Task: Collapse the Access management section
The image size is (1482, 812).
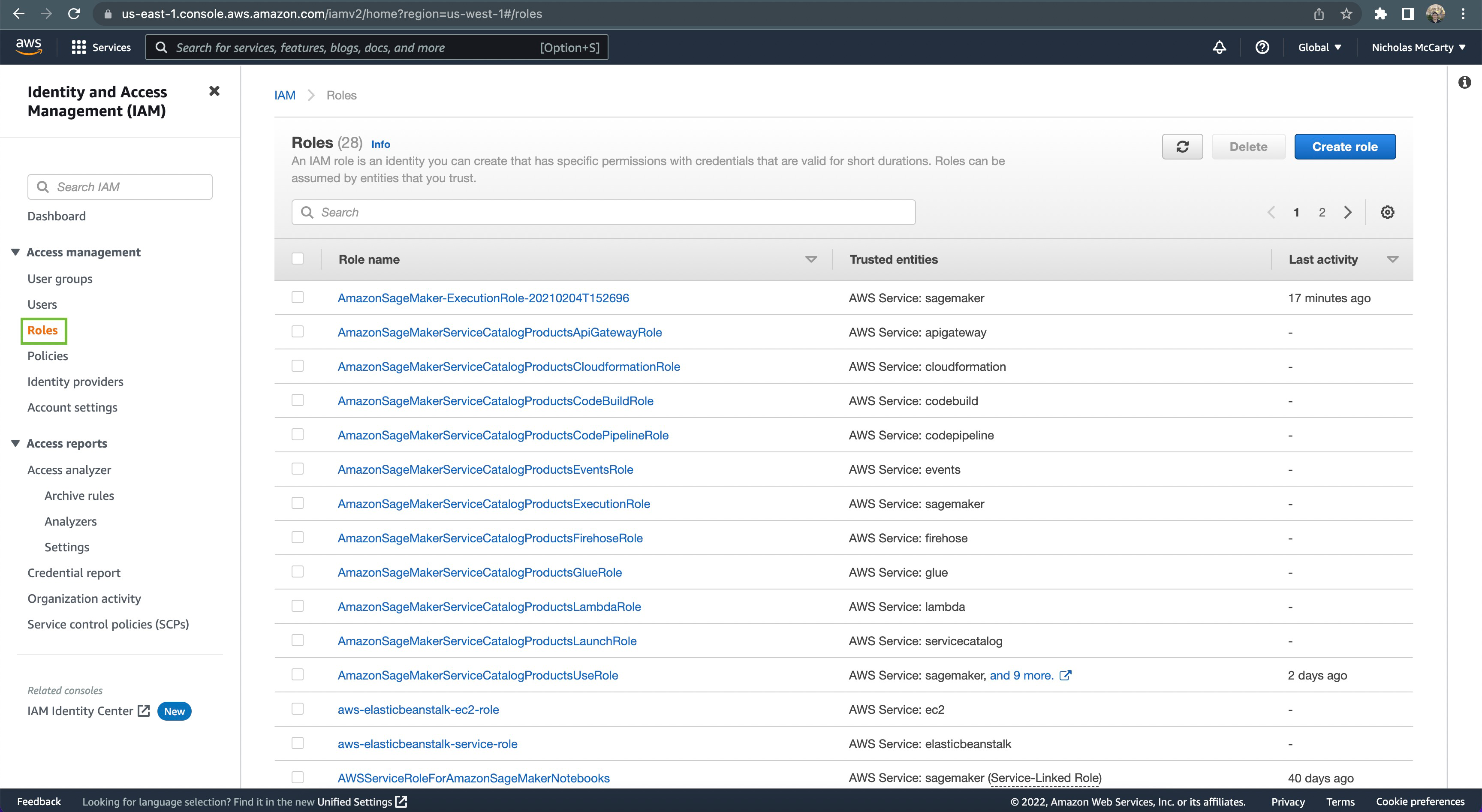Action: [15, 252]
